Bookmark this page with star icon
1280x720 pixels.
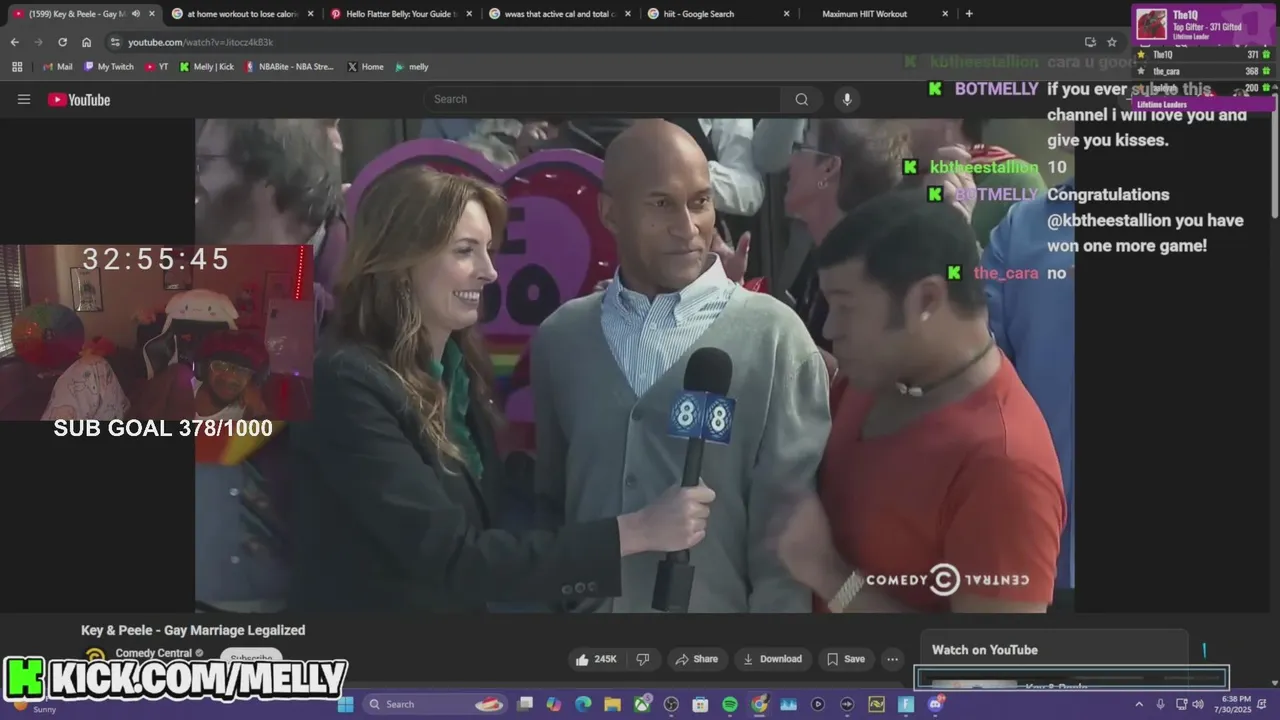coord(1112,42)
